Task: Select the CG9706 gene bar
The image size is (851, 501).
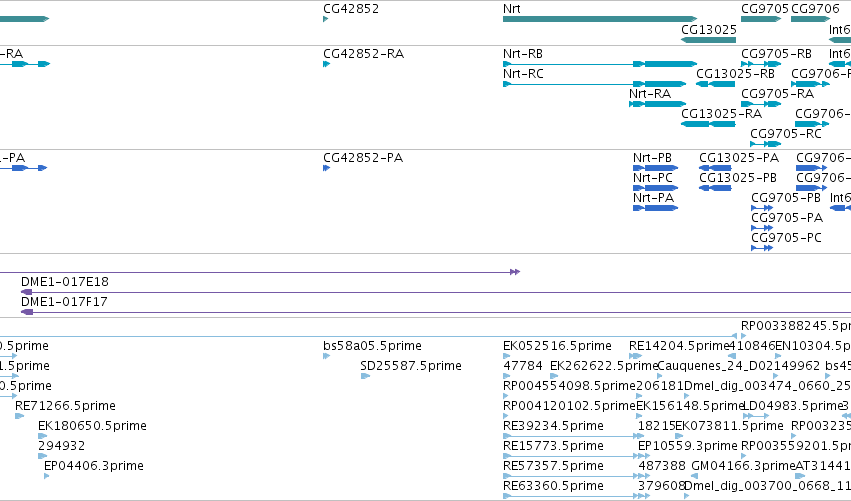Action: click(x=810, y=19)
